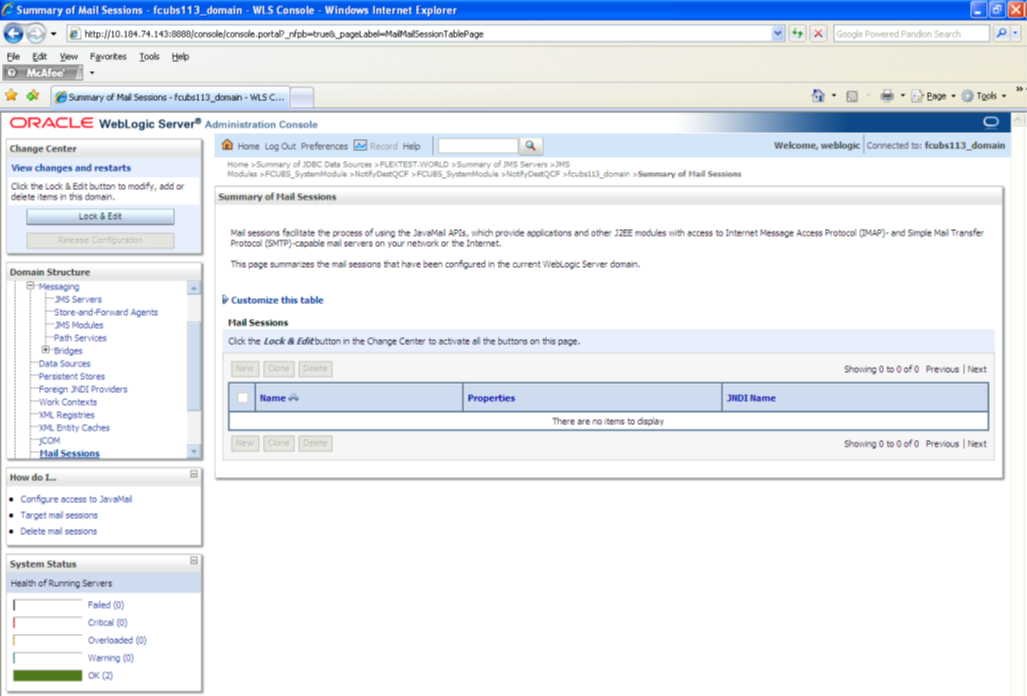Open the McAfee dropdown arrow
The height and width of the screenshot is (696, 1027).
92,73
